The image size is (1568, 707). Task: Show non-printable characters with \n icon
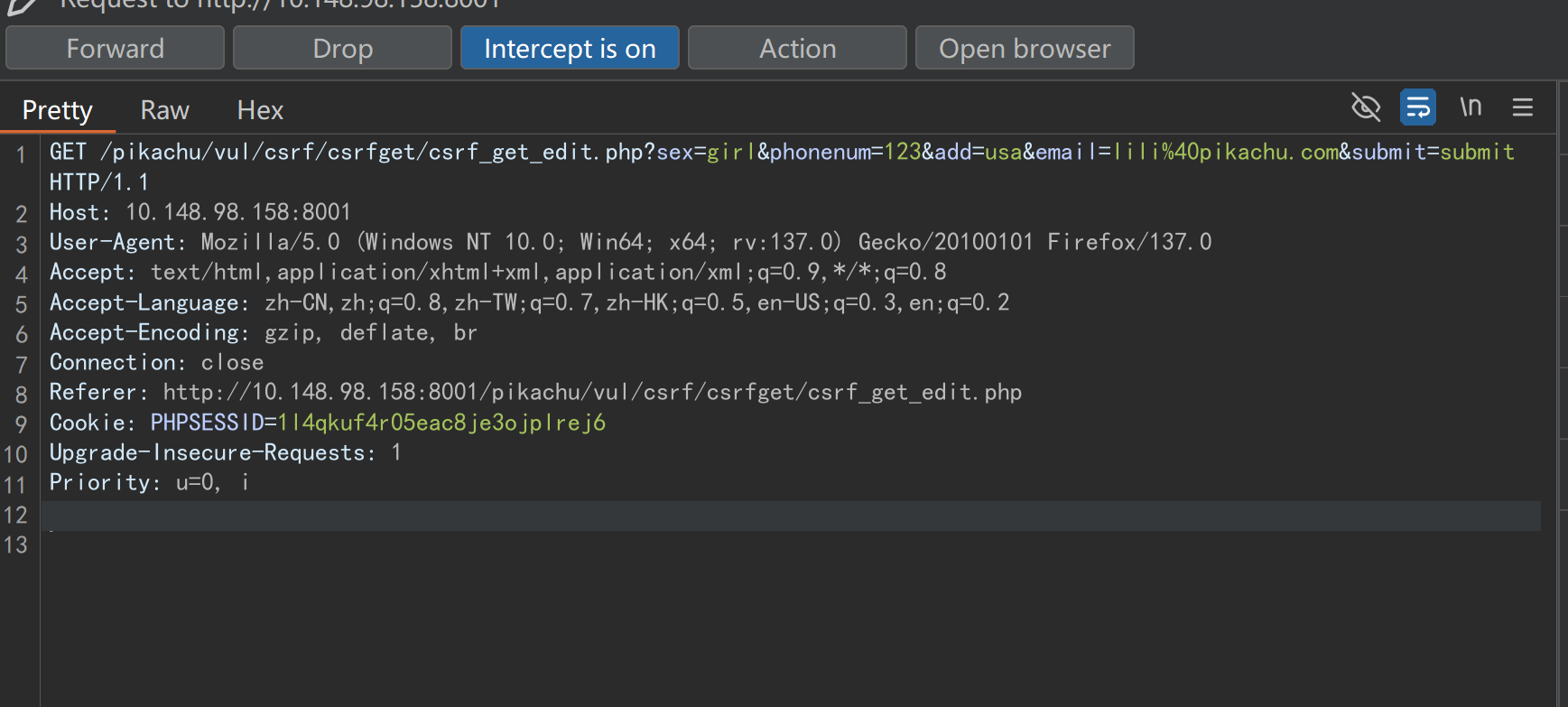1471,107
